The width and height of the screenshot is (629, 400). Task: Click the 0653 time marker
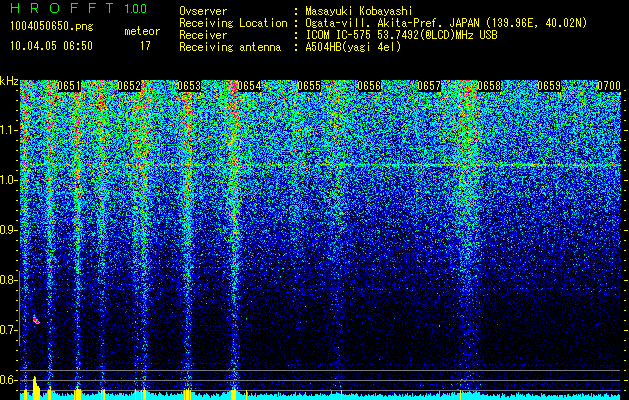(x=189, y=86)
